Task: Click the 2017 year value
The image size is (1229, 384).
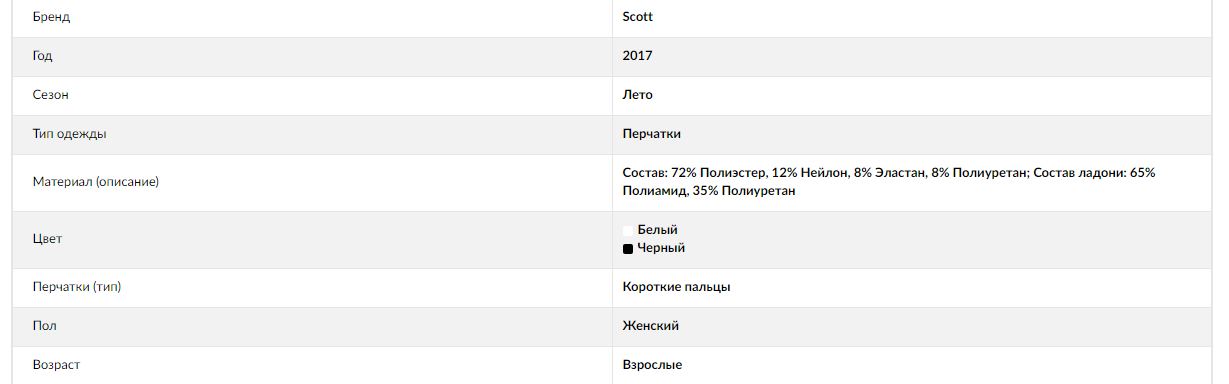Action: (637, 56)
